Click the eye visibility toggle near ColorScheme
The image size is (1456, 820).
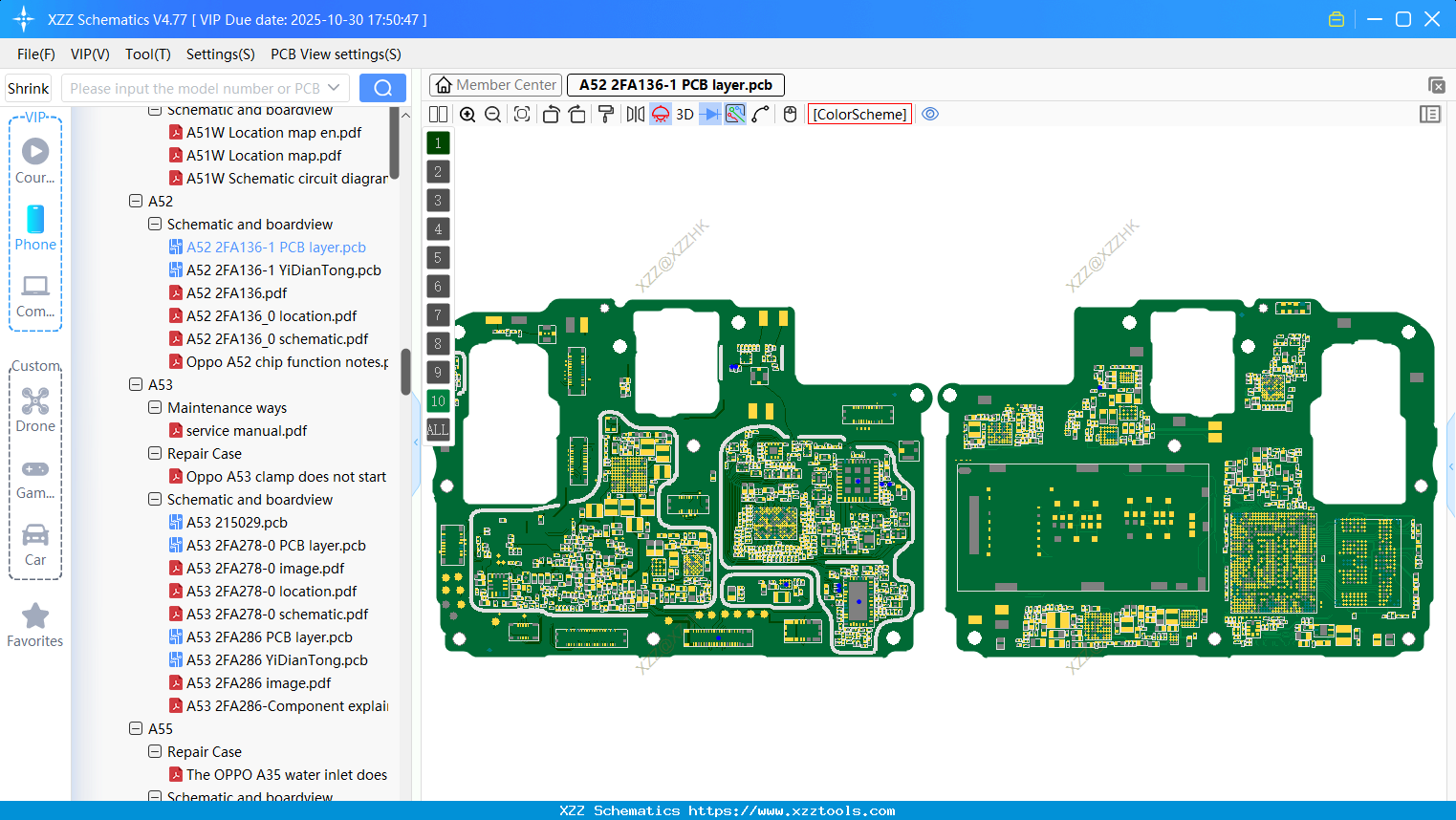[x=930, y=114]
